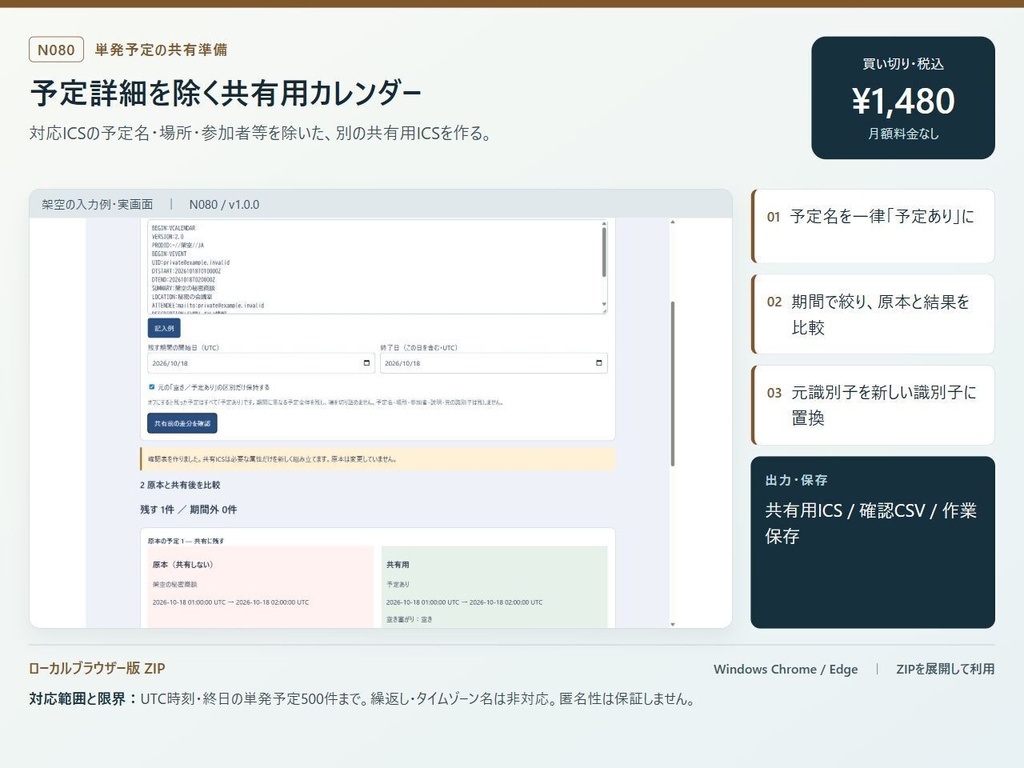This screenshot has height=768, width=1024.
Task: Click the ZIPを展開して利用 text
Action: (x=945, y=669)
